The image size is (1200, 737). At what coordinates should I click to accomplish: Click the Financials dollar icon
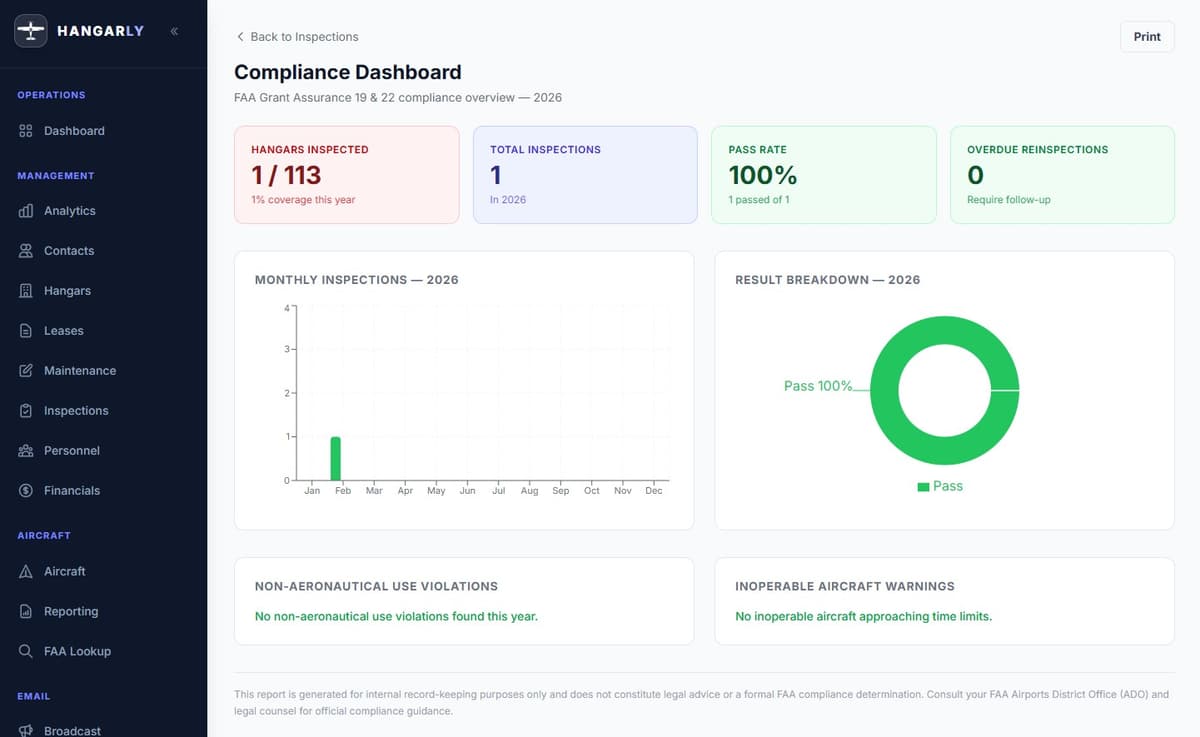27,490
